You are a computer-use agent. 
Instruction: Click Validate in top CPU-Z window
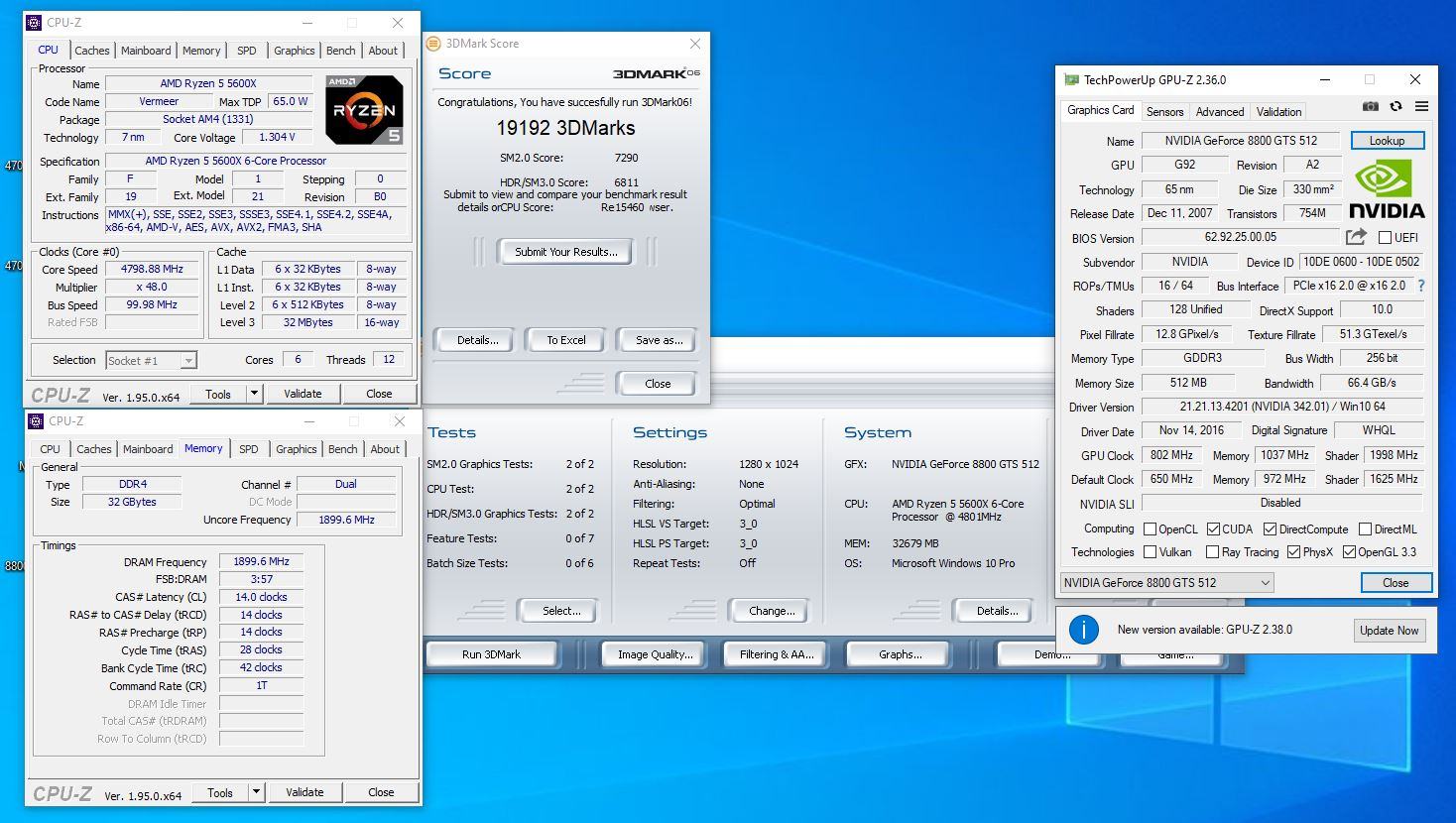click(x=303, y=394)
